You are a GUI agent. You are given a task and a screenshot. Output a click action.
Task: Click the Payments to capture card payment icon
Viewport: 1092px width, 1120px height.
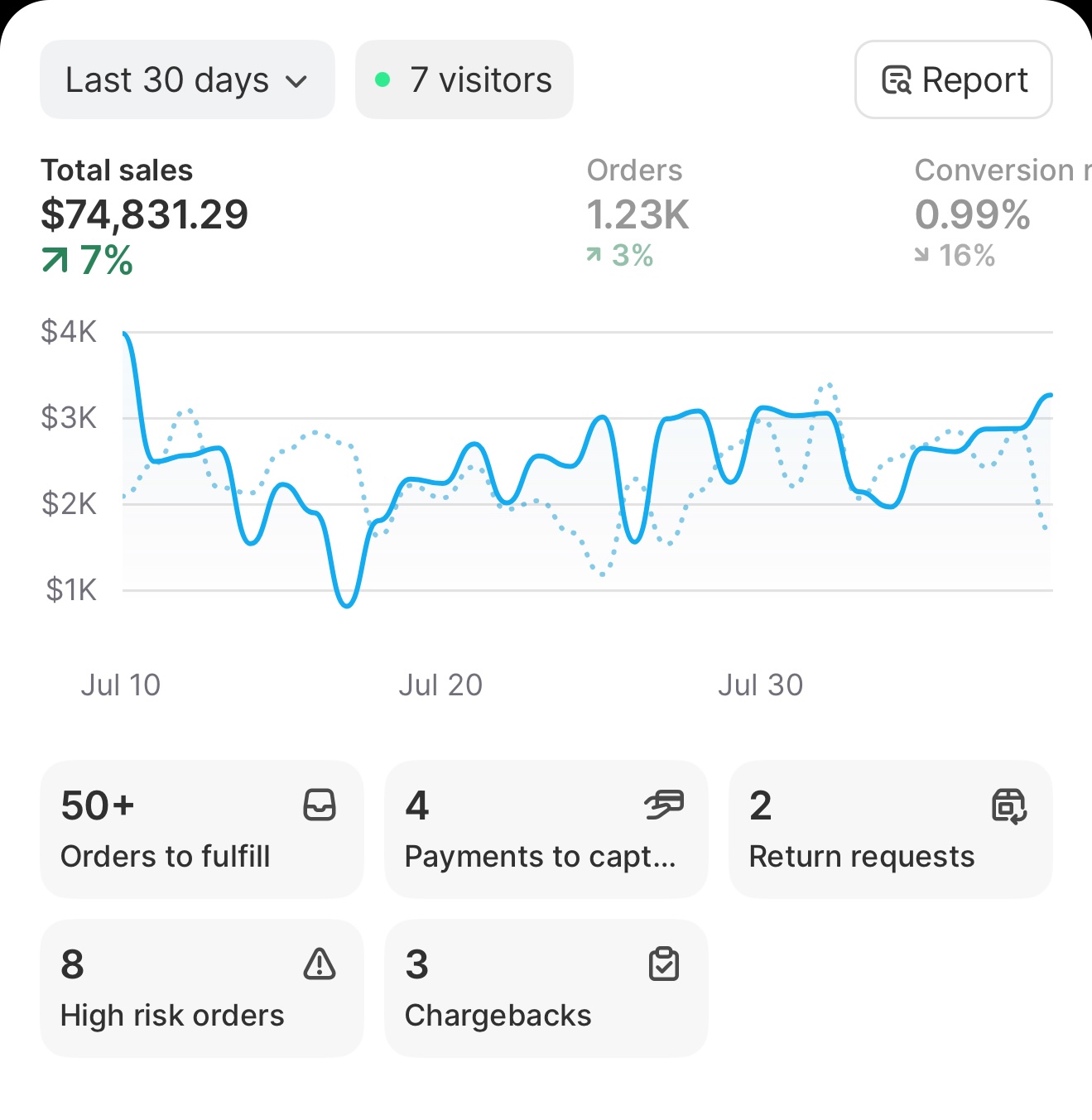[x=662, y=805]
